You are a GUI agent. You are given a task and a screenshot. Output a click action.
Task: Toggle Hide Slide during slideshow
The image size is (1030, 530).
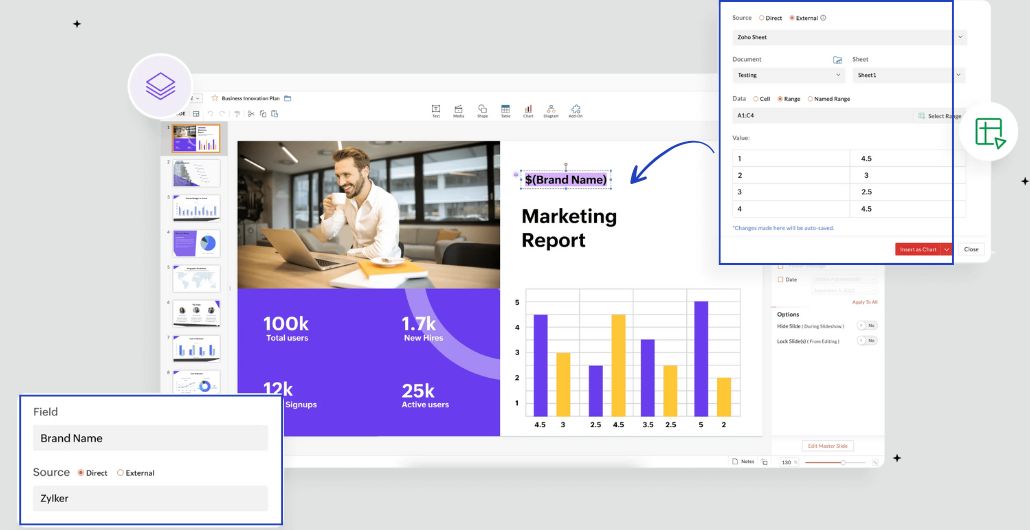coord(868,326)
